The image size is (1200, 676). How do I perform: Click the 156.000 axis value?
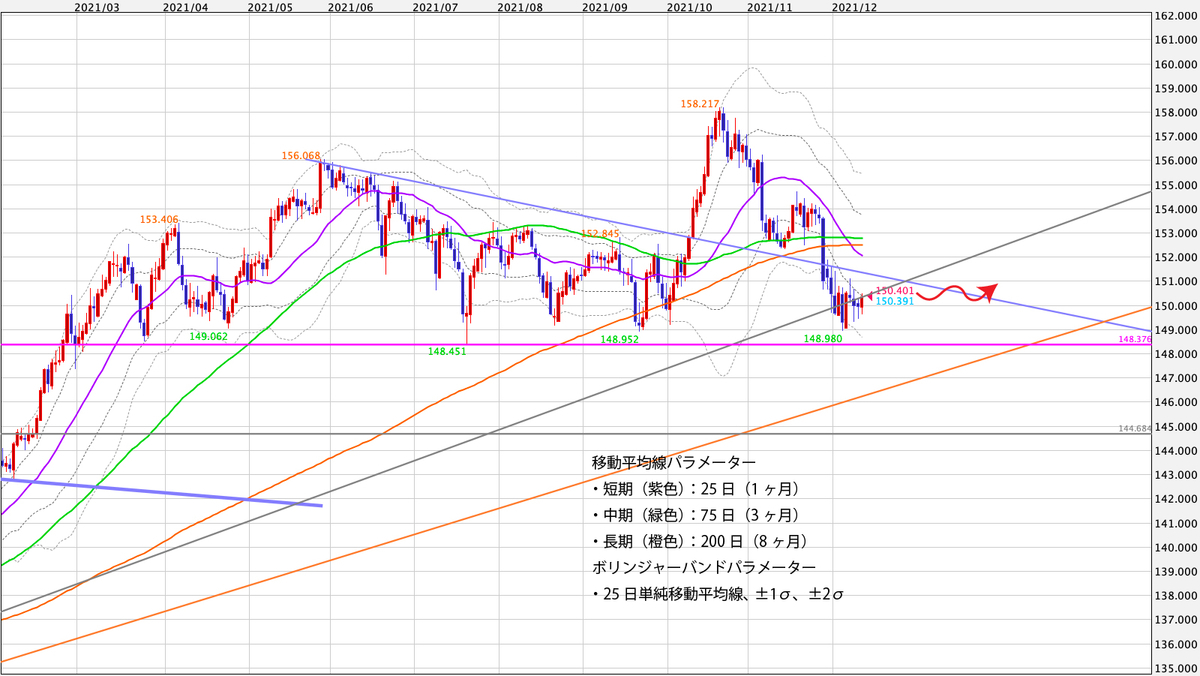coord(1176,161)
